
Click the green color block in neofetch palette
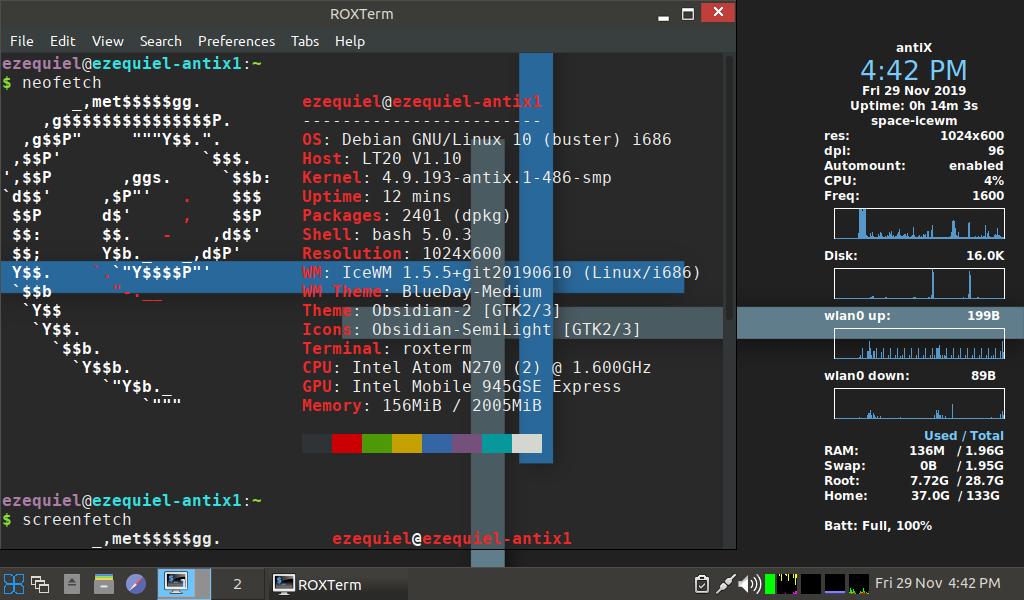pos(377,443)
